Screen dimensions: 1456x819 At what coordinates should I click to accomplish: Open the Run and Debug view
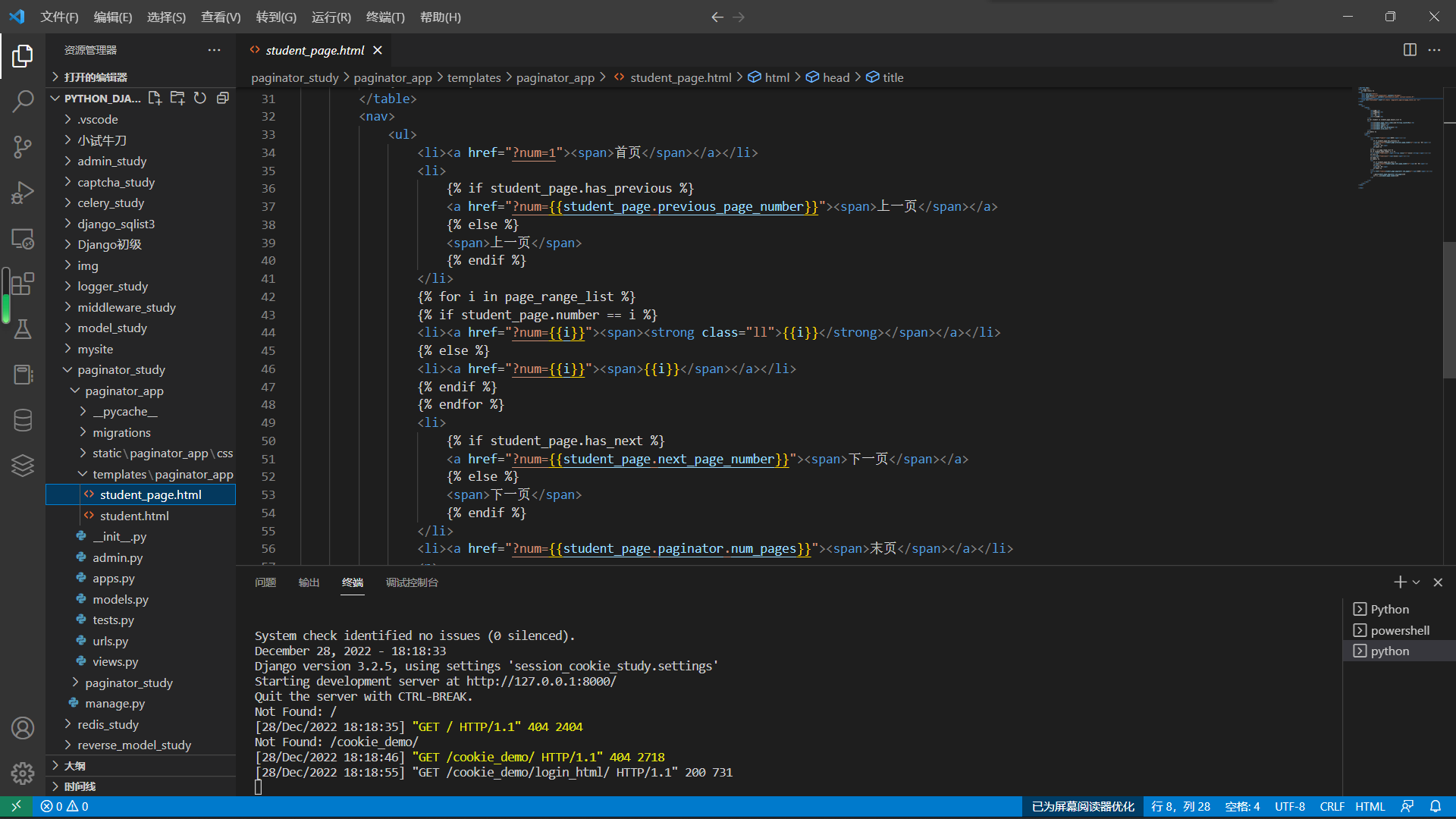point(23,193)
